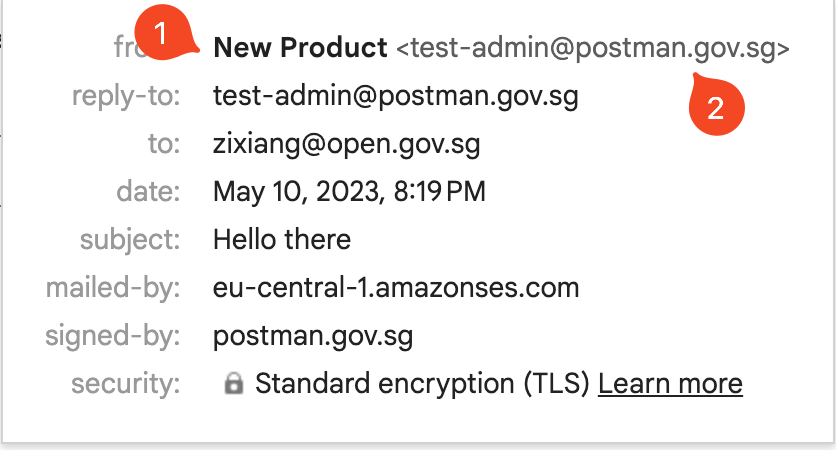Click the recipient zixiang@open.gov.sg

pyautogui.click(x=347, y=144)
